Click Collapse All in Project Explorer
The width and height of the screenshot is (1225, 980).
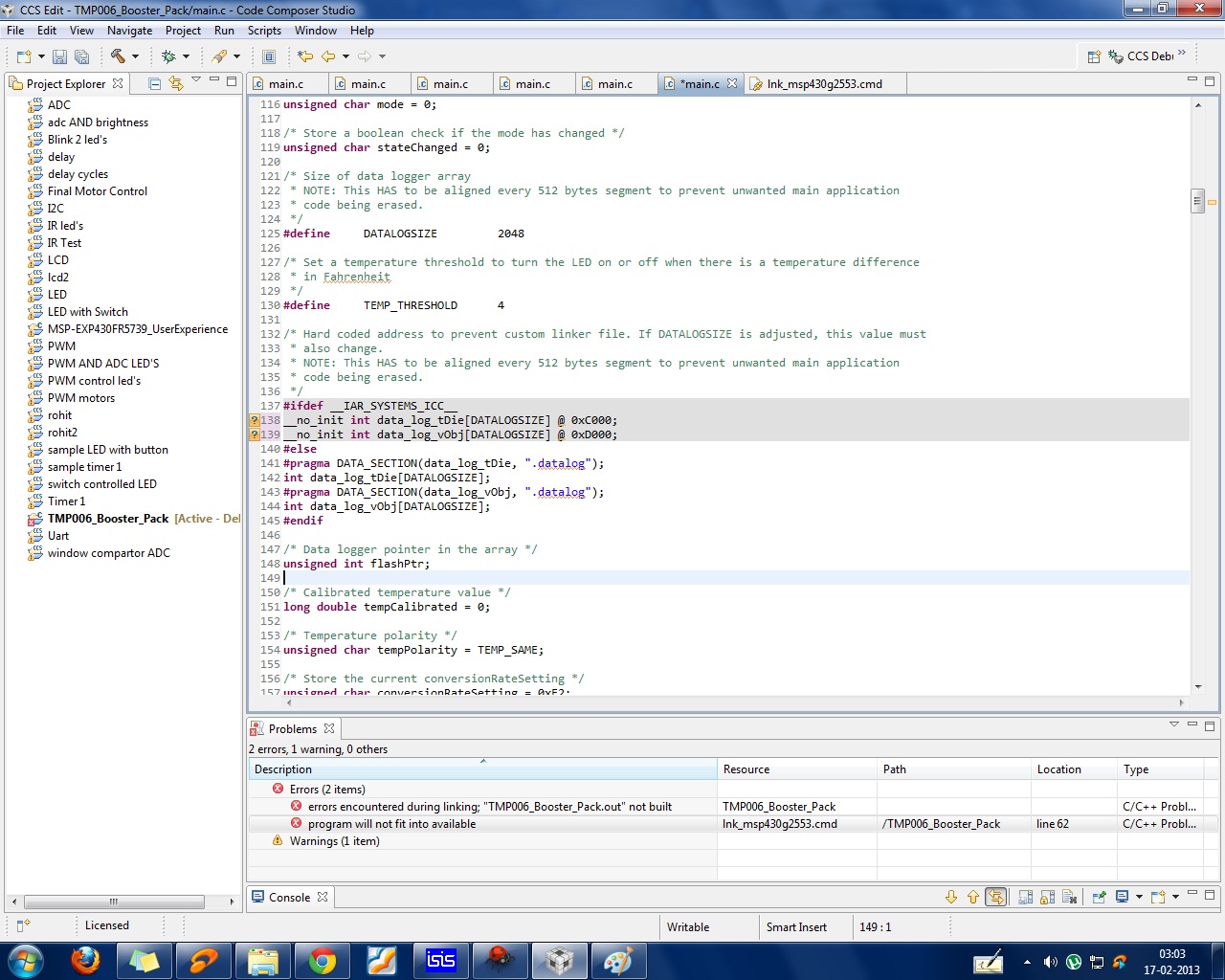coord(154,83)
